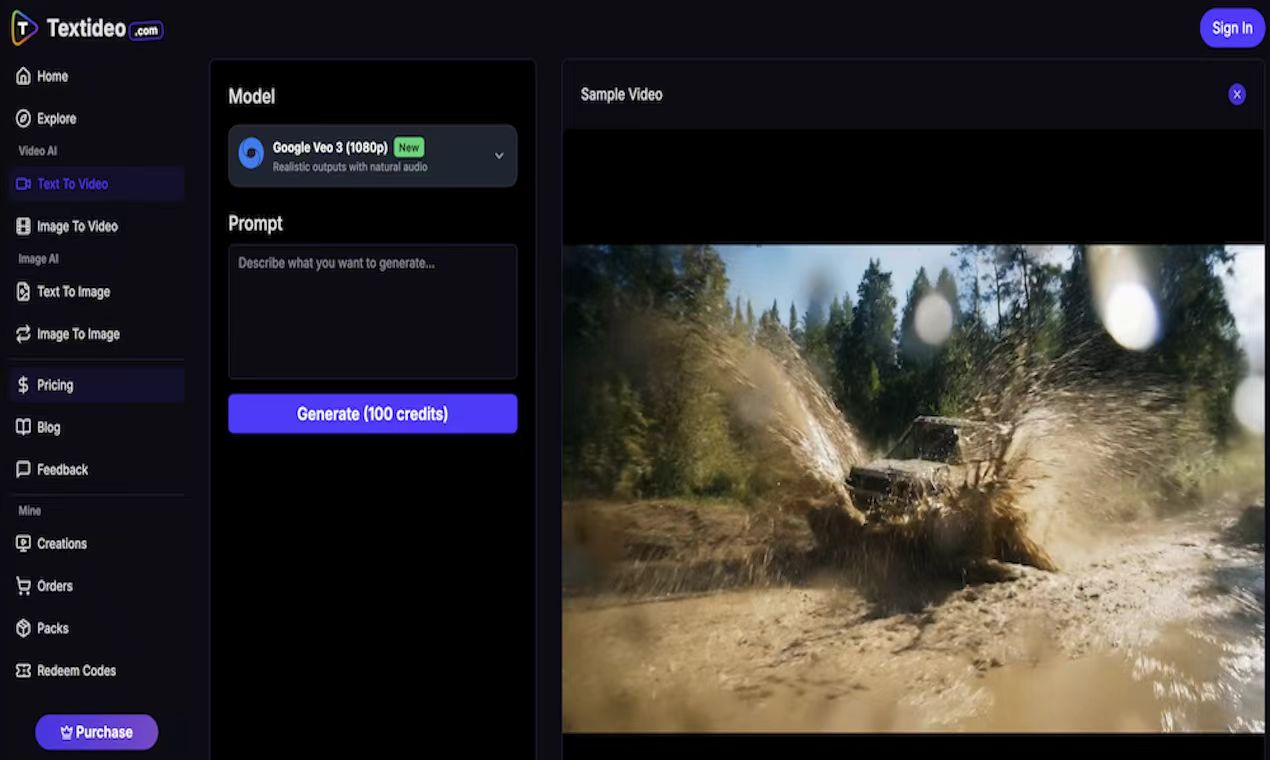1270x760 pixels.
Task: Open the Redeem Codes section
Action: tap(74, 670)
